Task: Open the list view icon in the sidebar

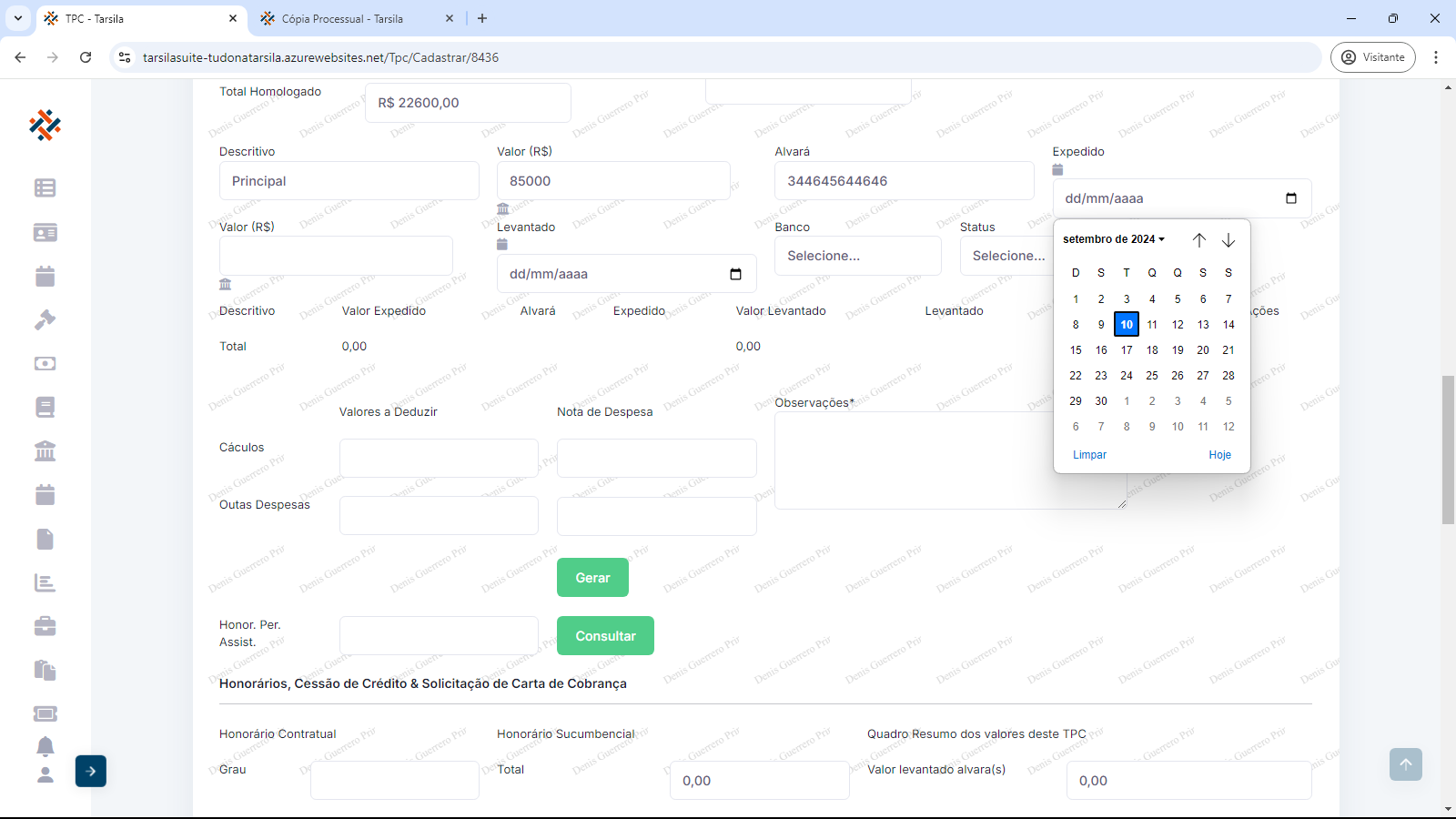Action: 45,187
